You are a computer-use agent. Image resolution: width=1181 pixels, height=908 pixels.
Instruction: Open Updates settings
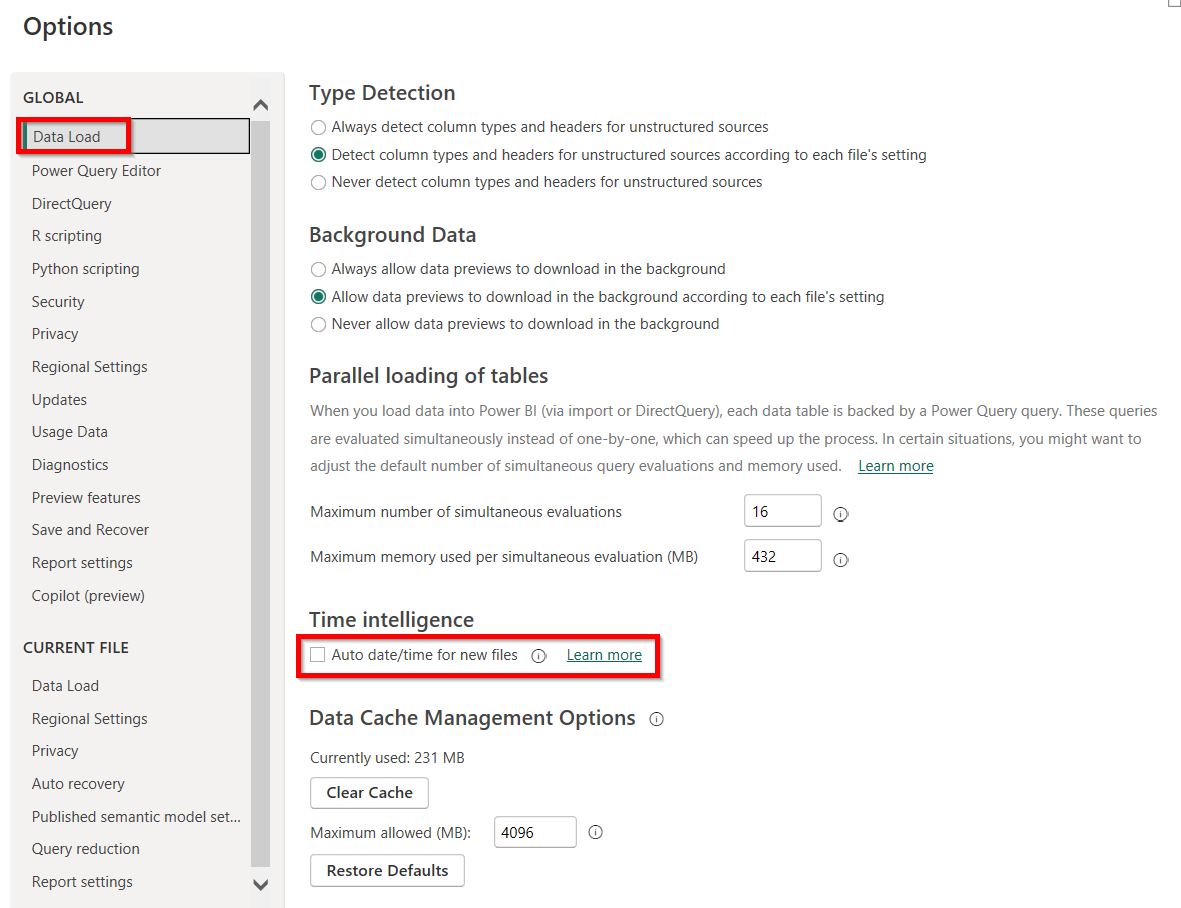tap(59, 400)
